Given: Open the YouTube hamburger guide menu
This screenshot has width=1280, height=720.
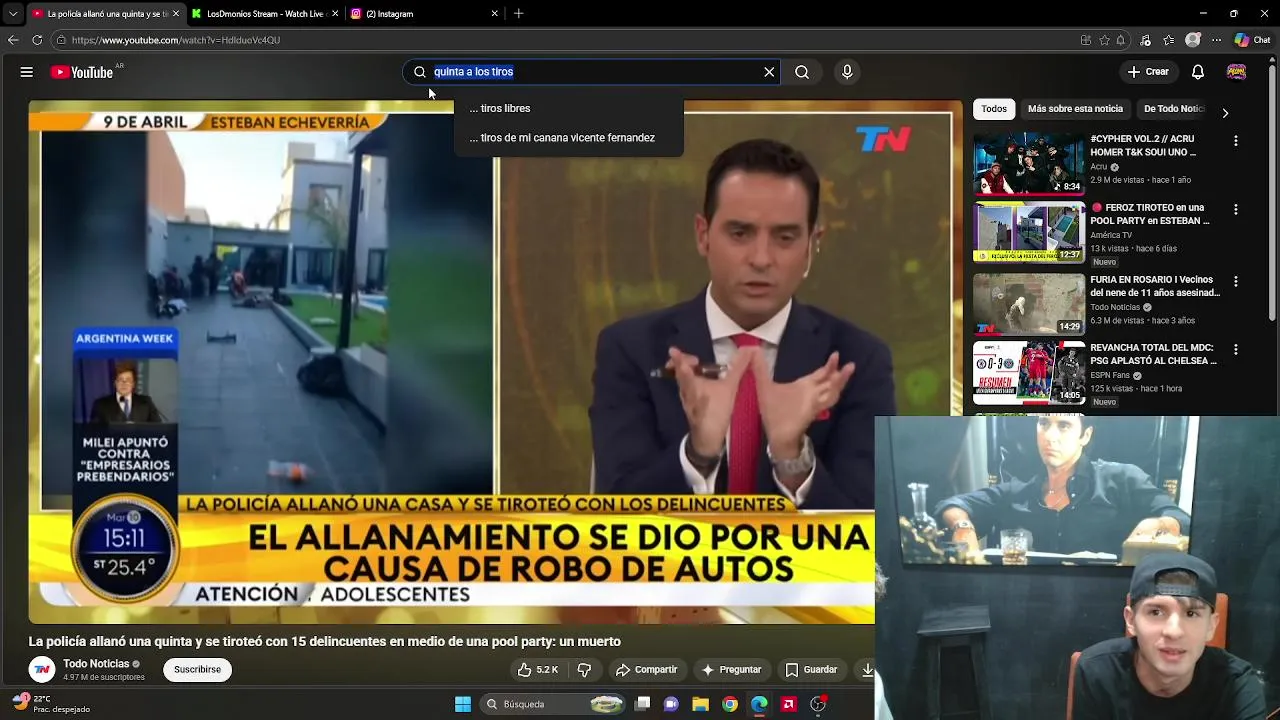Looking at the screenshot, I should [x=27, y=72].
